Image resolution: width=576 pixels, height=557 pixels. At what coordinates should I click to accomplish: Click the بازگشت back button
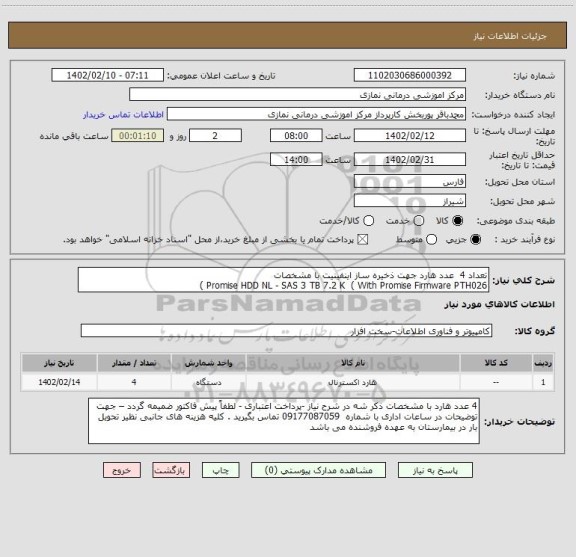[x=171, y=470]
